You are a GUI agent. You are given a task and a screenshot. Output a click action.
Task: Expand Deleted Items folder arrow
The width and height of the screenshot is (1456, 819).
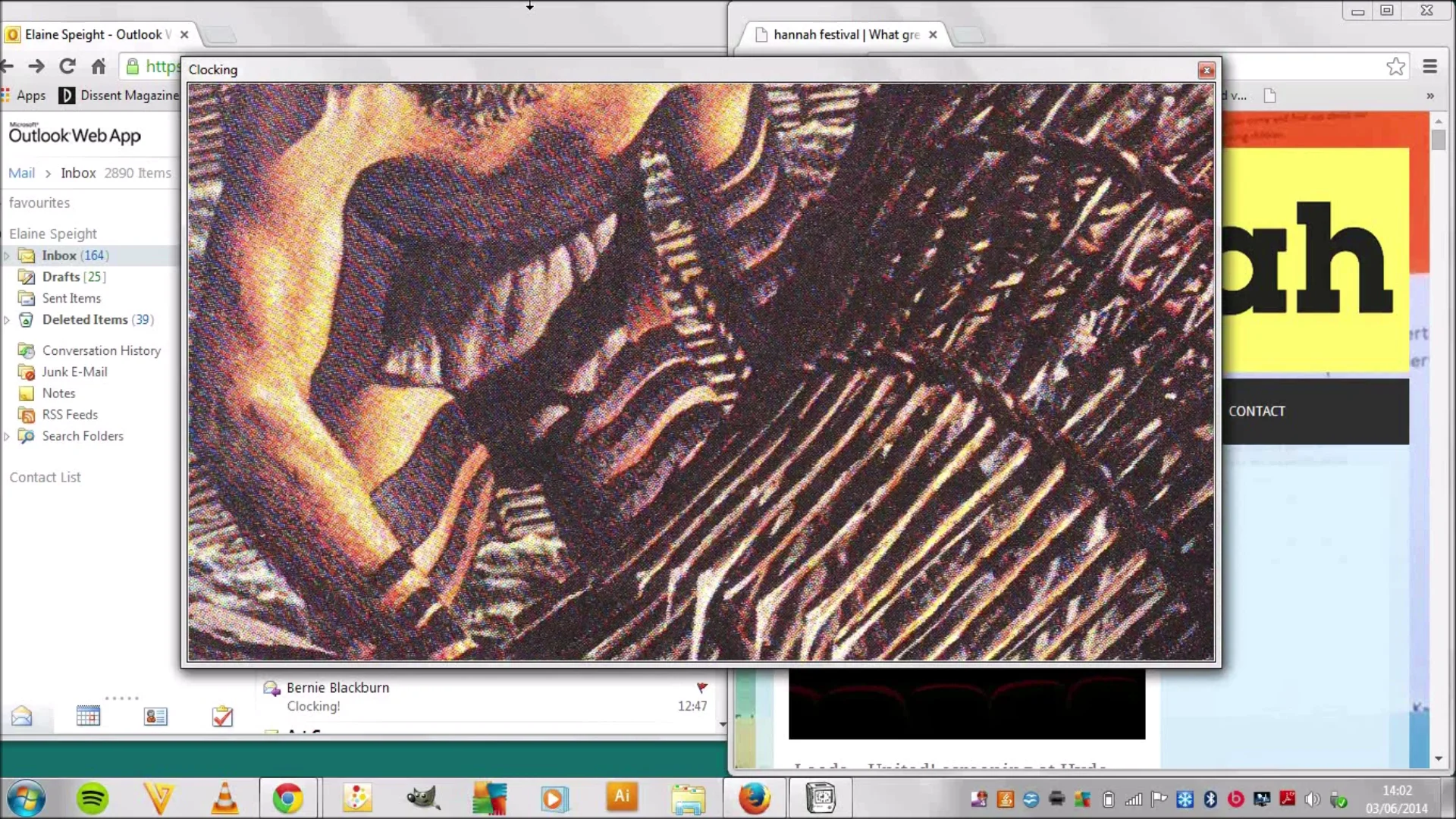7,320
